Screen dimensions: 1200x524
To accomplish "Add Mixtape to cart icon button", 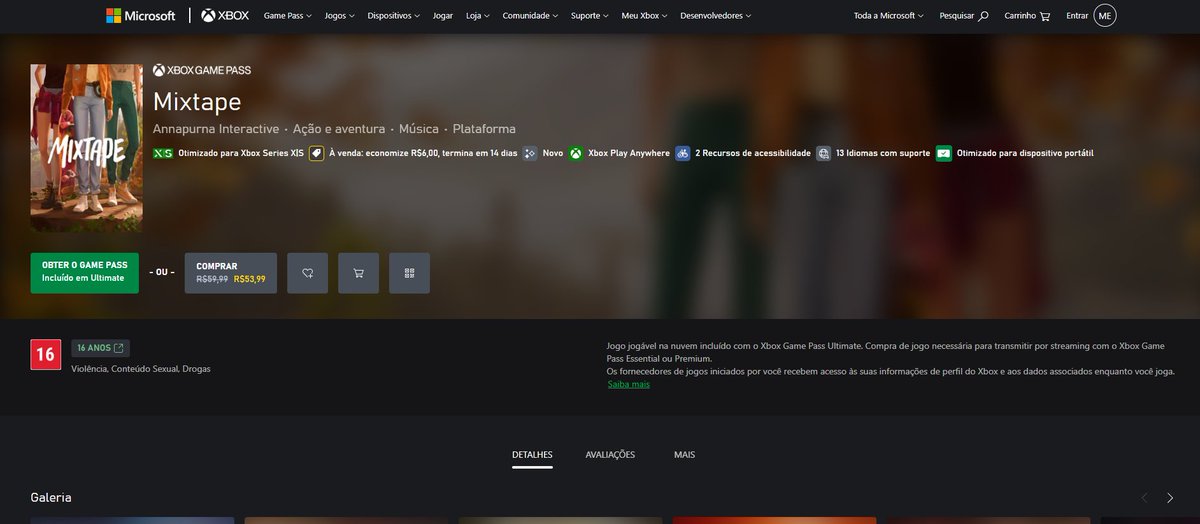I will point(358,273).
